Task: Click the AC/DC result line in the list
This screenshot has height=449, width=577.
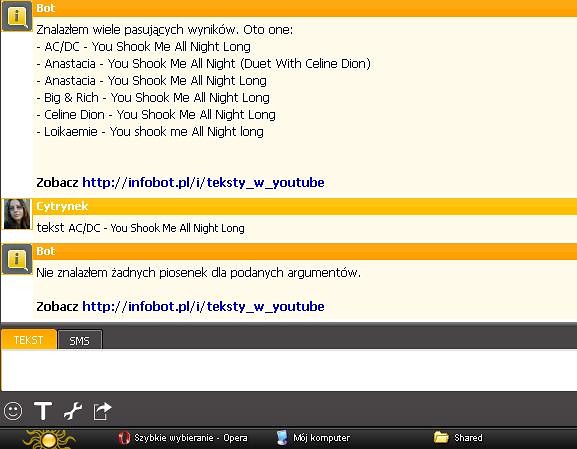Action: (x=144, y=47)
